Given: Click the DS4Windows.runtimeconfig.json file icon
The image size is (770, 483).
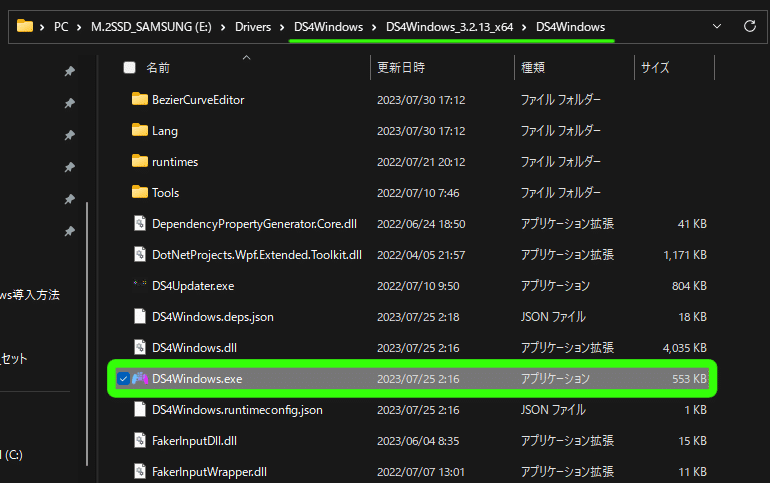Looking at the screenshot, I should pyautogui.click(x=140, y=409).
